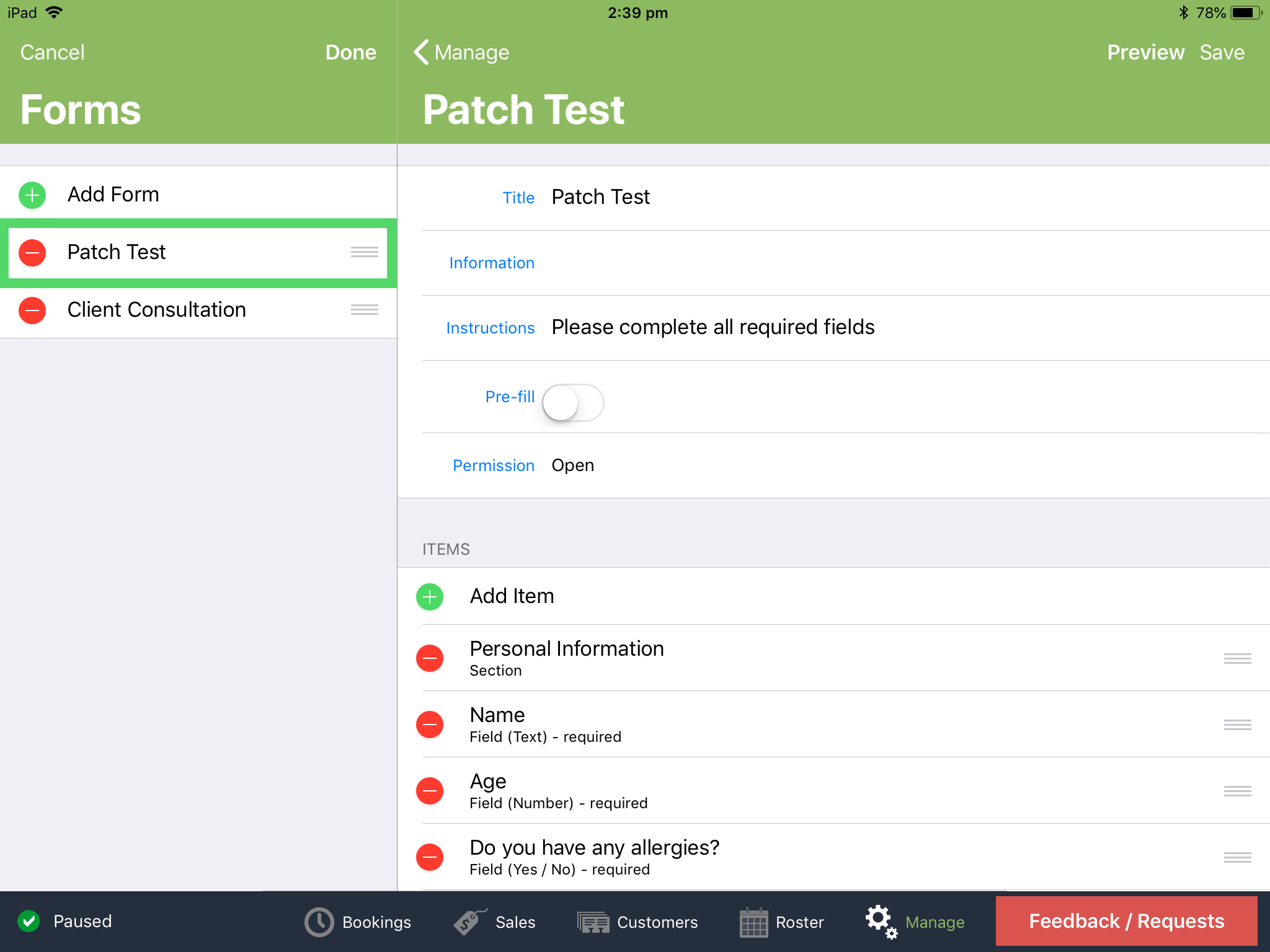Toggle the Pre-fill switch
The width and height of the screenshot is (1270, 952).
click(x=572, y=403)
